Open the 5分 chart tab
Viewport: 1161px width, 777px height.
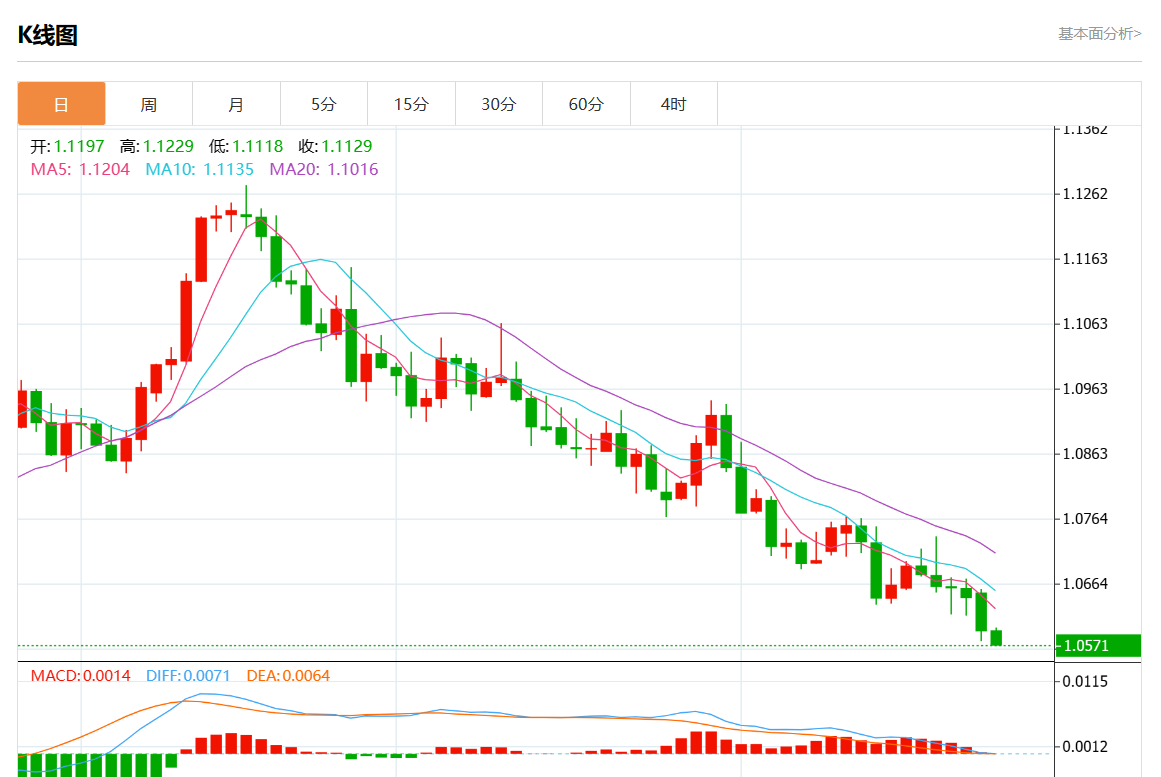pos(324,104)
